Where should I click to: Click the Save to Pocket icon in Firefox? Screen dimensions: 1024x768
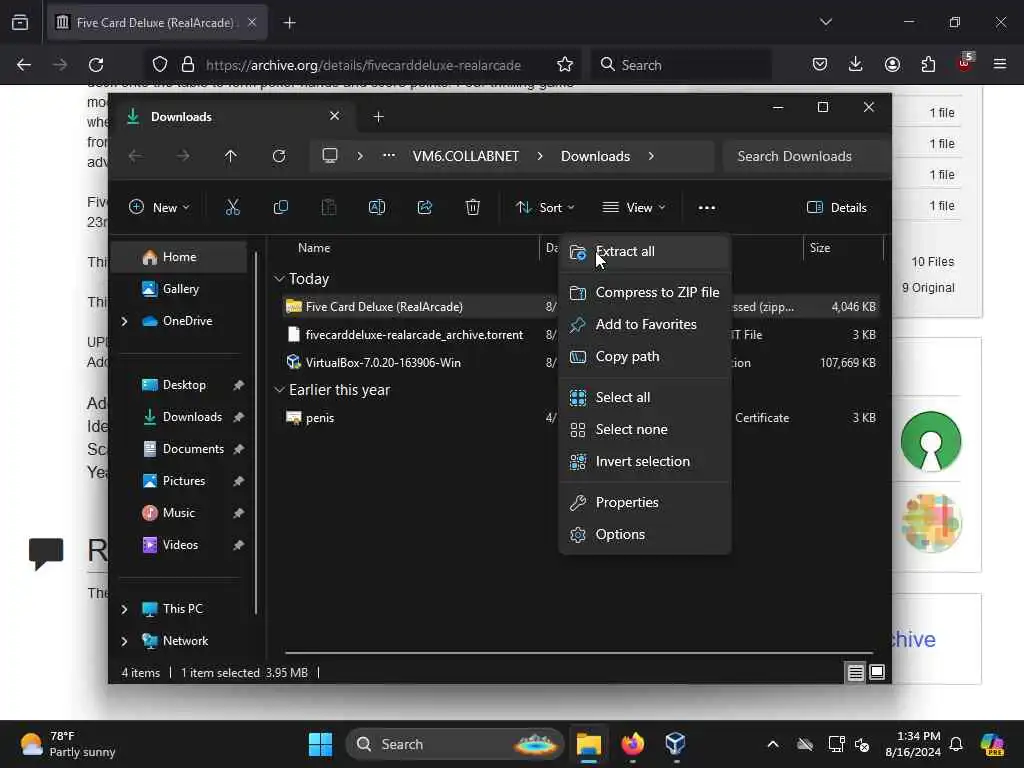(x=820, y=65)
